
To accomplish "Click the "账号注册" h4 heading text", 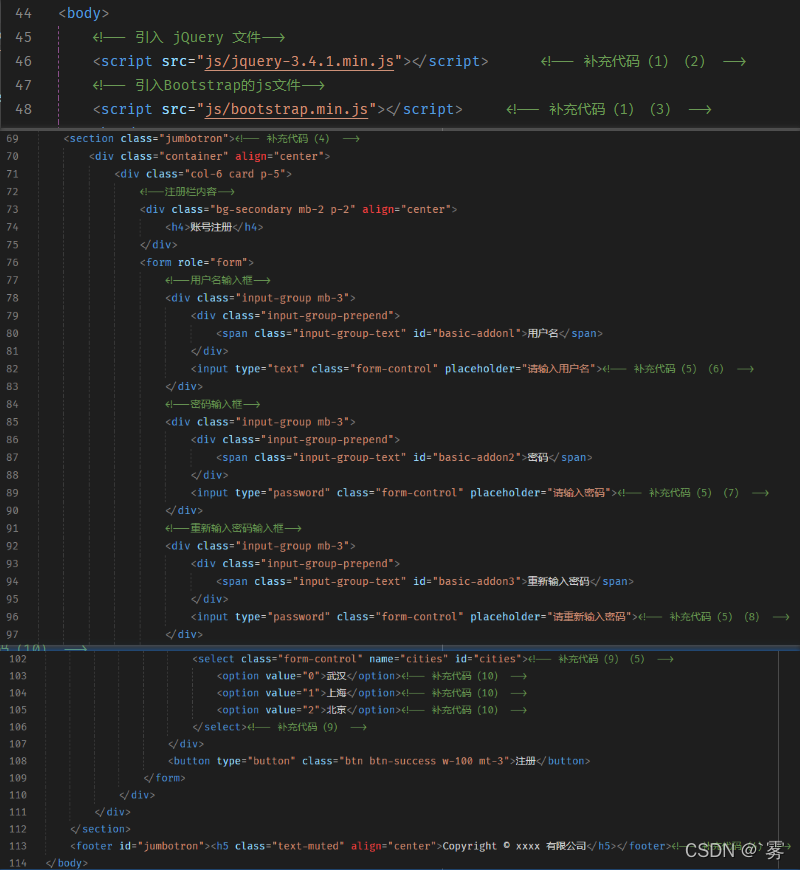I will click(211, 227).
